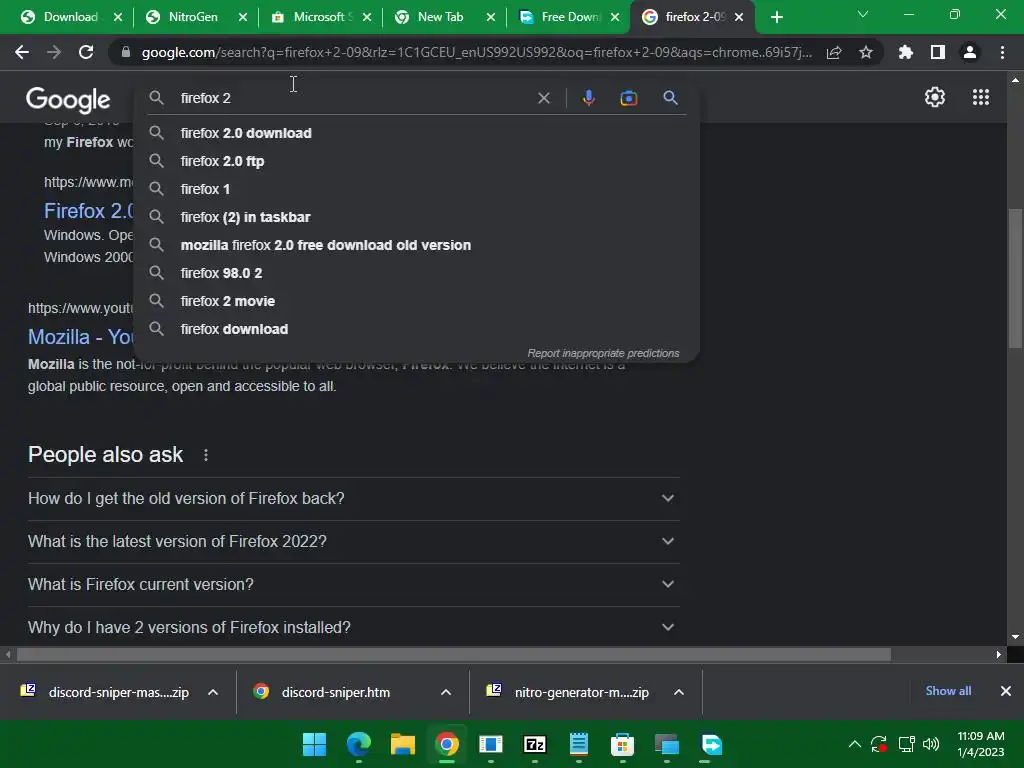Screen dimensions: 1024x768
Task: Submit search using the magnifier button
Action: (x=670, y=98)
